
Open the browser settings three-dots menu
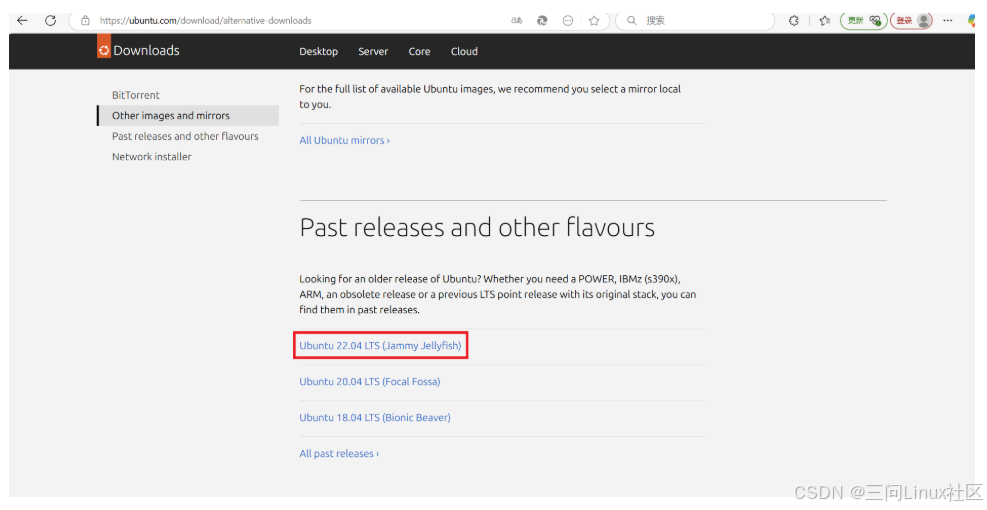pyautogui.click(x=947, y=20)
